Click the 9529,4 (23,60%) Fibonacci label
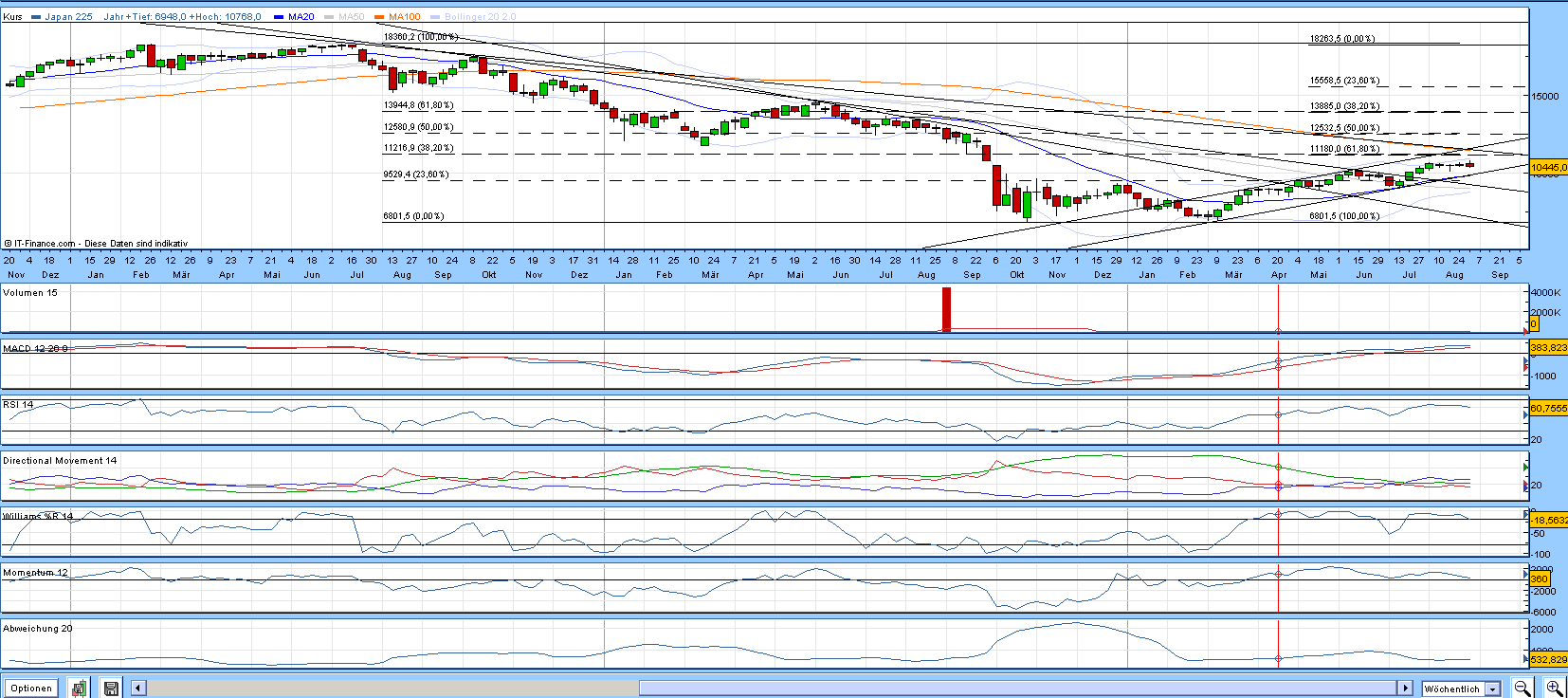The width and height of the screenshot is (1568, 698). click(416, 174)
